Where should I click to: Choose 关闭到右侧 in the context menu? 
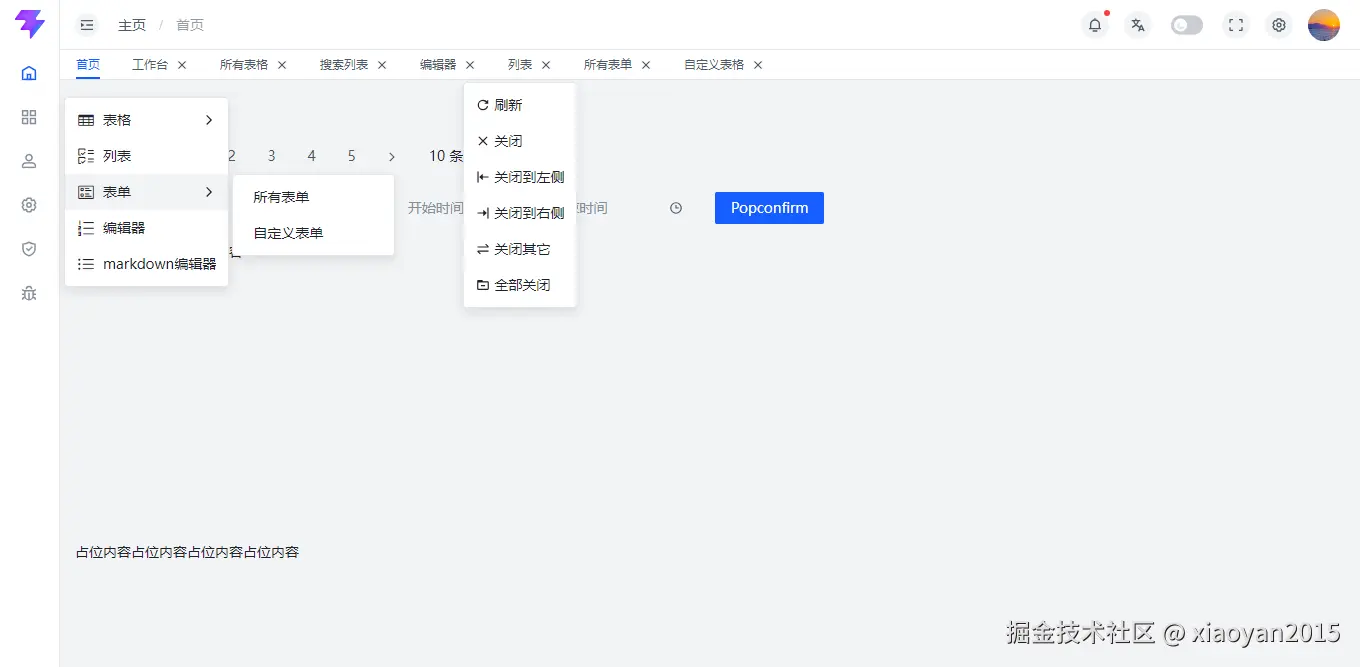[x=520, y=213]
